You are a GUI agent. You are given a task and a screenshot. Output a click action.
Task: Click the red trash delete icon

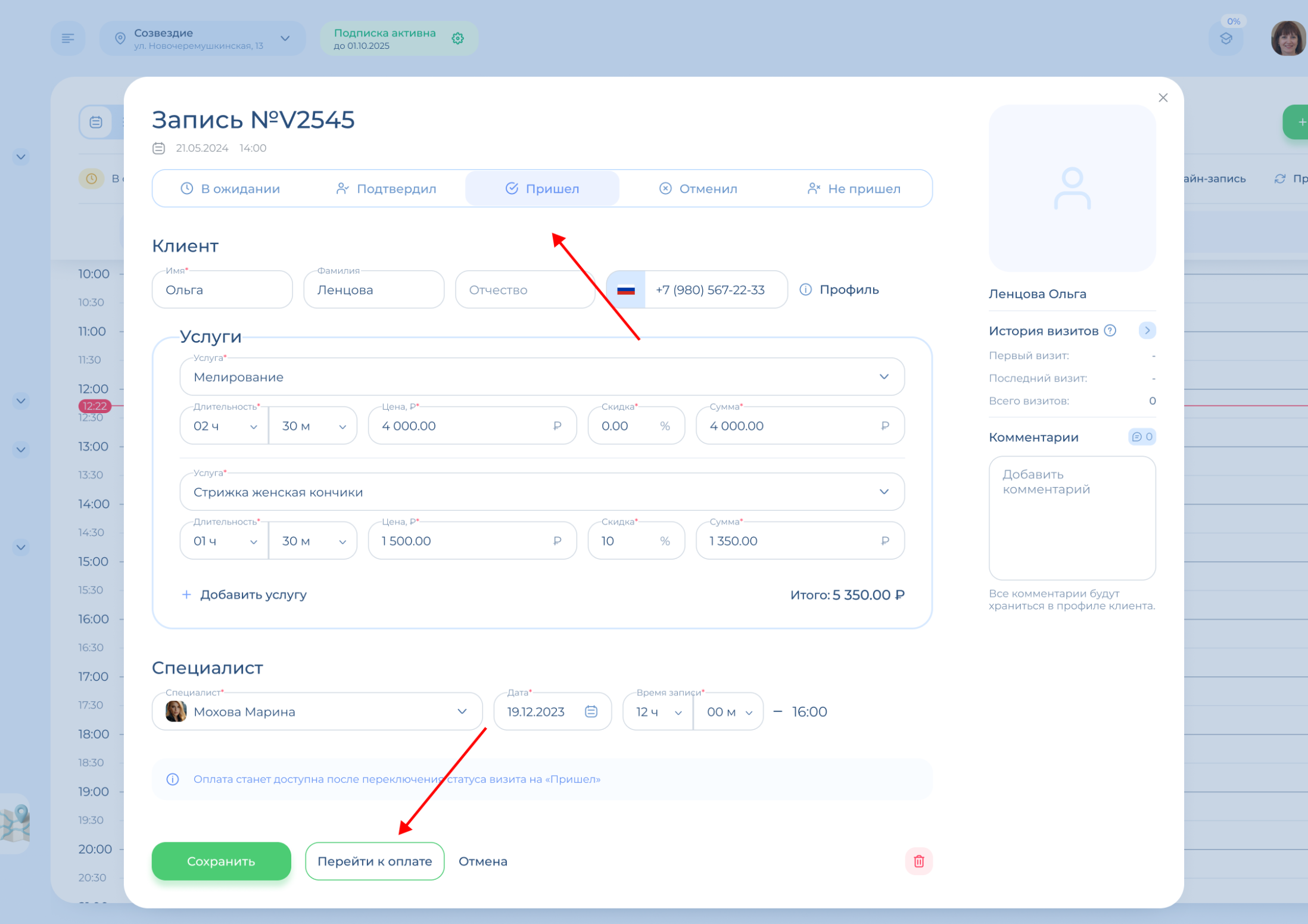coord(918,861)
